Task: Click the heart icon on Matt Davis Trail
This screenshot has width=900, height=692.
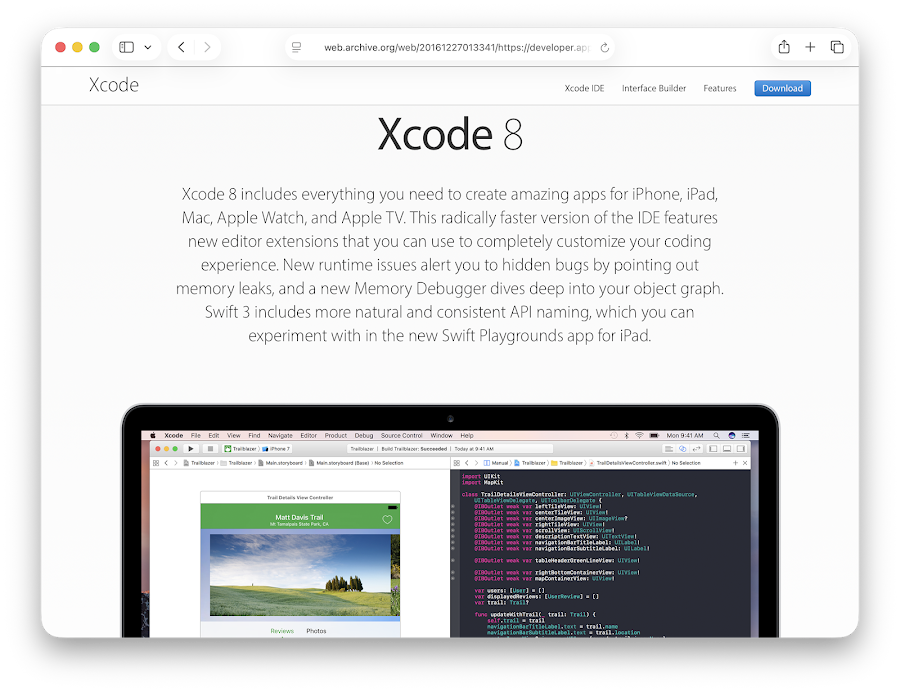Action: click(387, 519)
